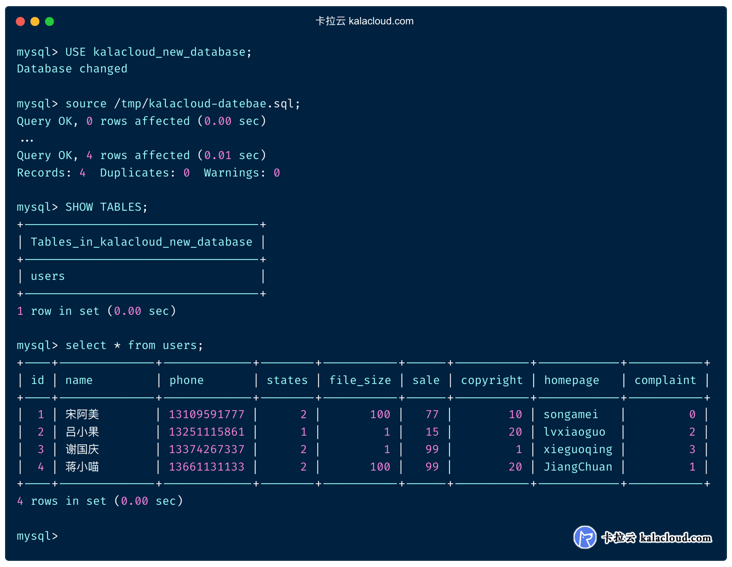Screen dimensions: 732x567
Task: Click the yellow minimize window button
Action: coord(35,21)
